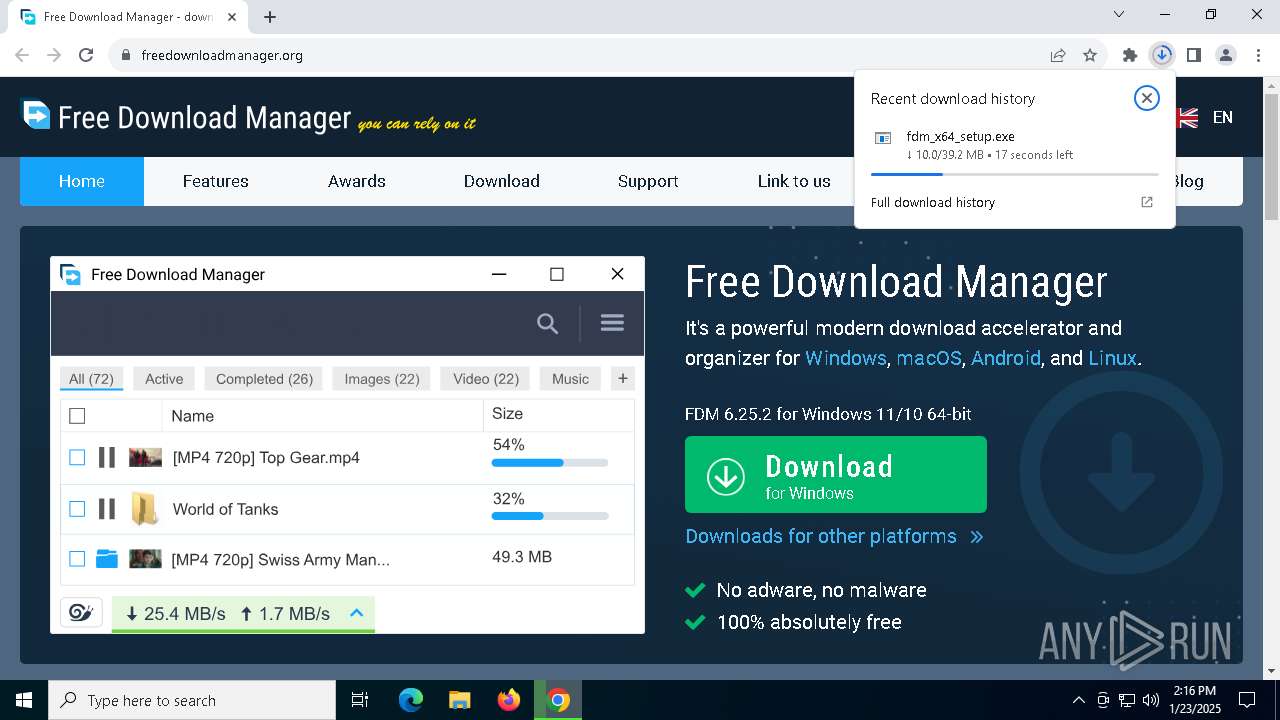
Task: Click the Top Gear video thumbnail
Action: pos(145,457)
